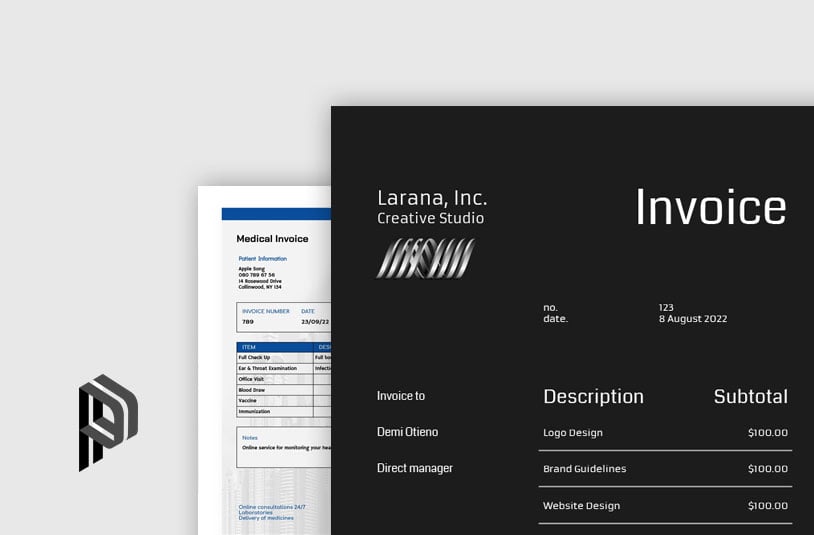
Task: Click invoice number 123
Action: (666, 307)
